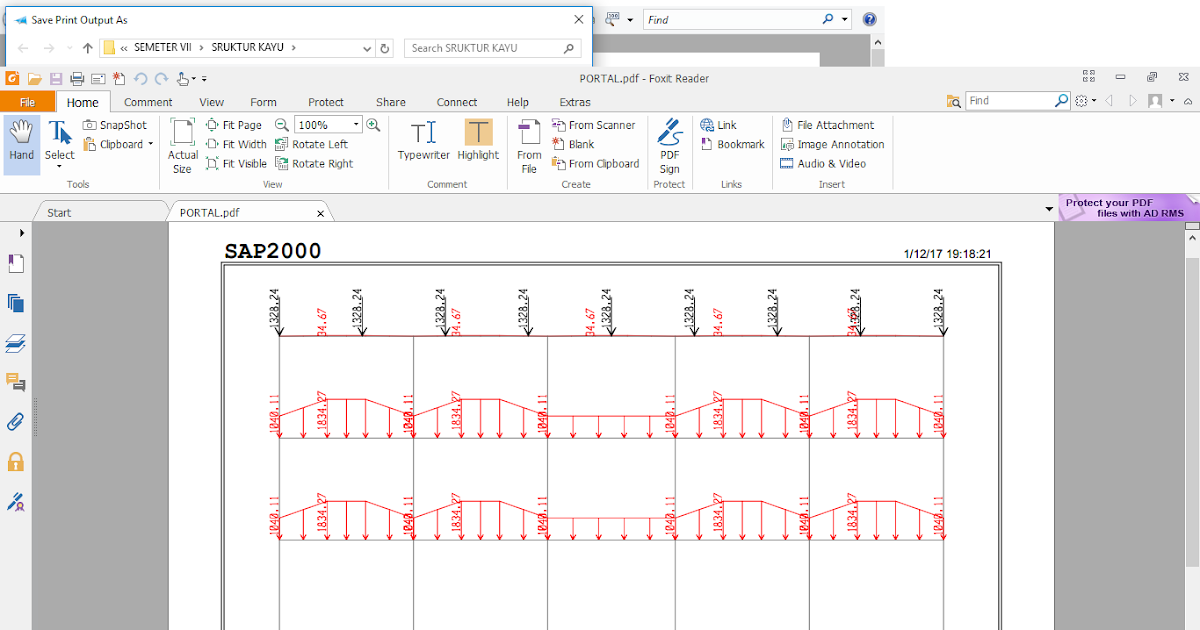Screen dimensions: 1200x630
Task: Switch to the Comment ribbon tab
Action: pos(148,102)
